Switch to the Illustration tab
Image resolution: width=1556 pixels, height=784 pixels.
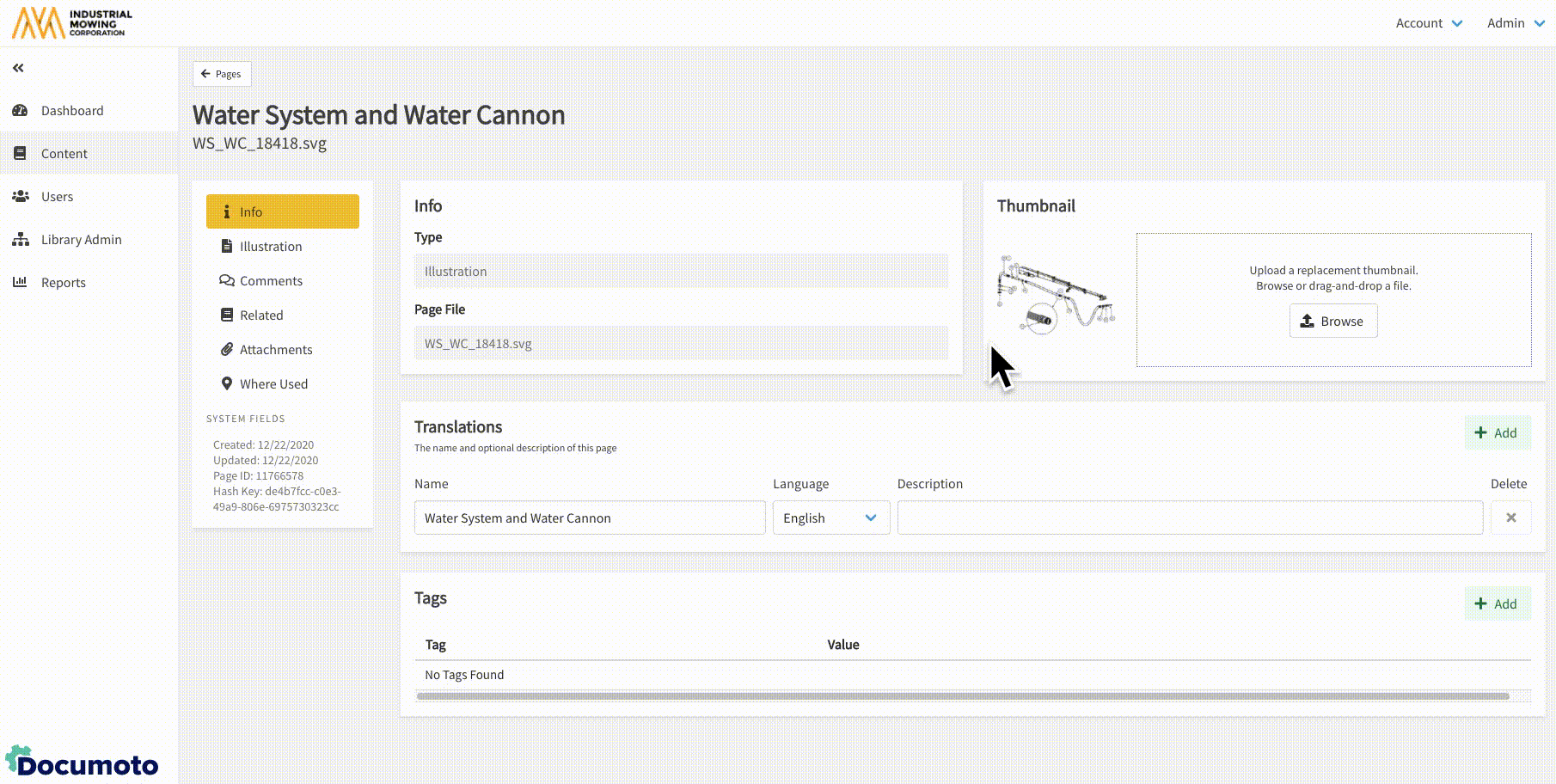270,247
